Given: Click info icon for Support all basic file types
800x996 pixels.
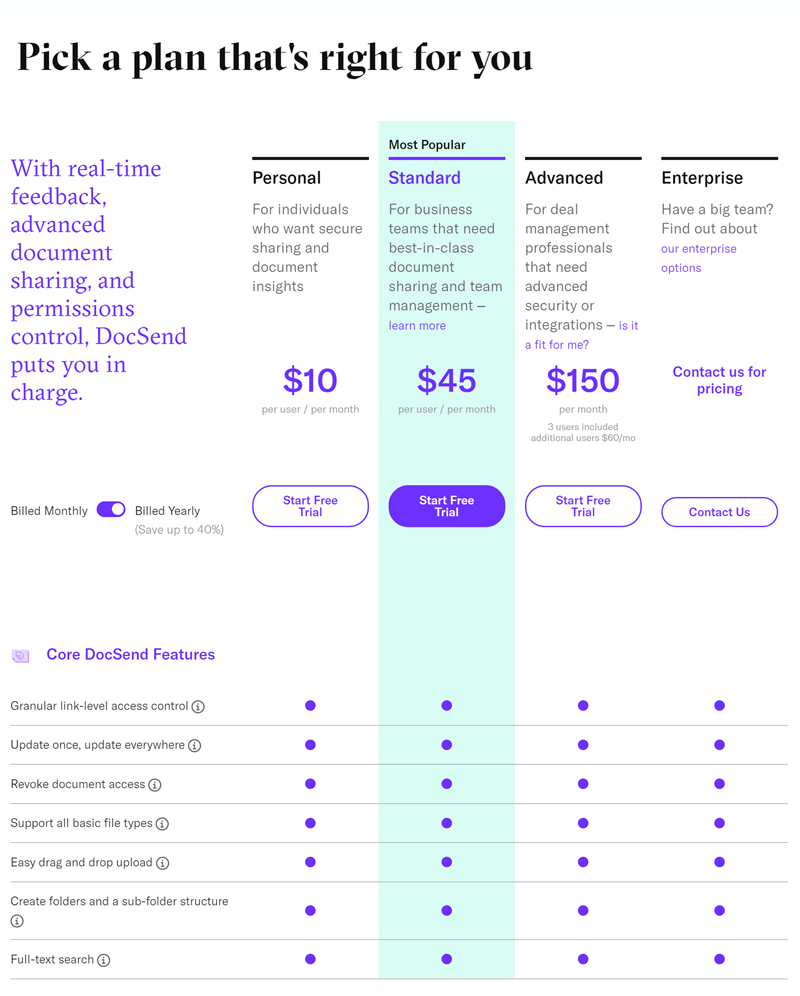Looking at the screenshot, I should [x=163, y=824].
